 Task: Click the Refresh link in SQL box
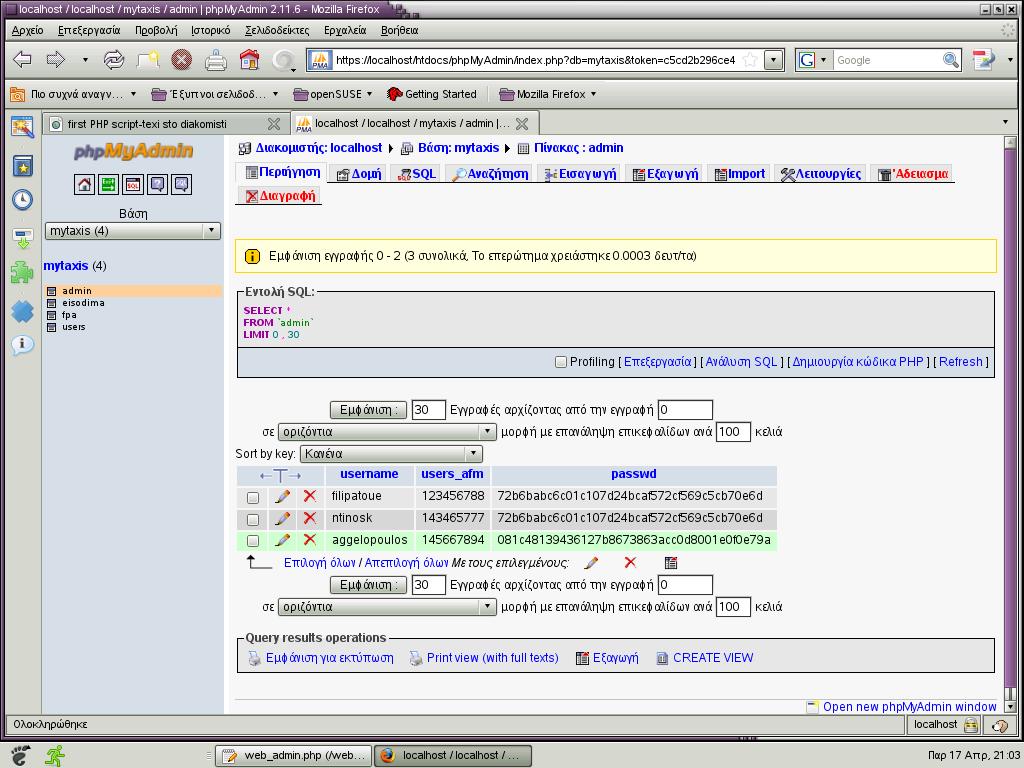coord(960,362)
